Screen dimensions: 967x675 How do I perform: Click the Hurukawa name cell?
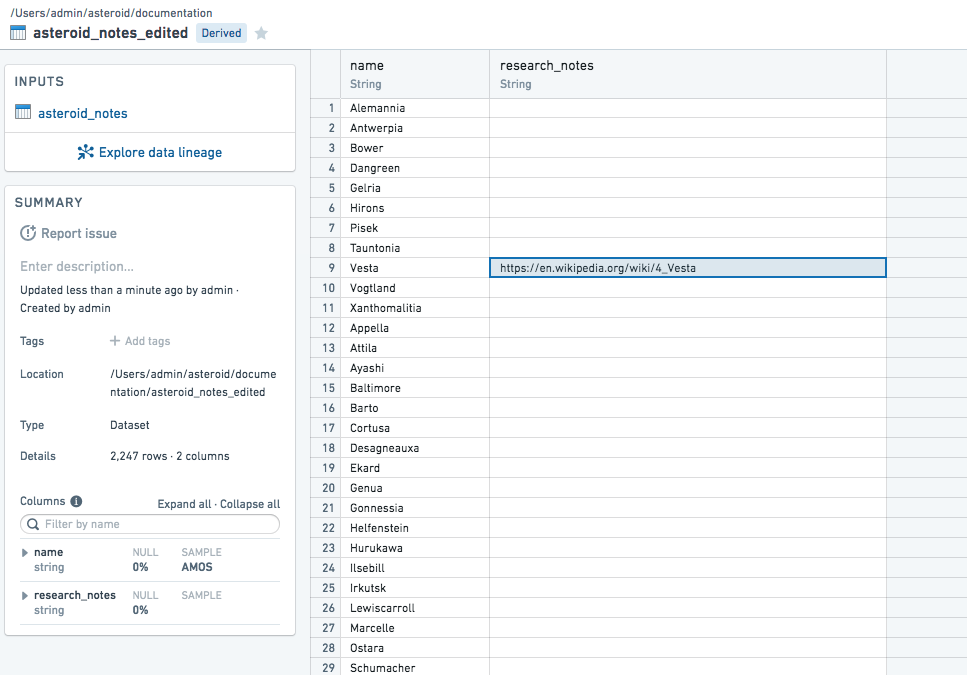[x=415, y=548]
